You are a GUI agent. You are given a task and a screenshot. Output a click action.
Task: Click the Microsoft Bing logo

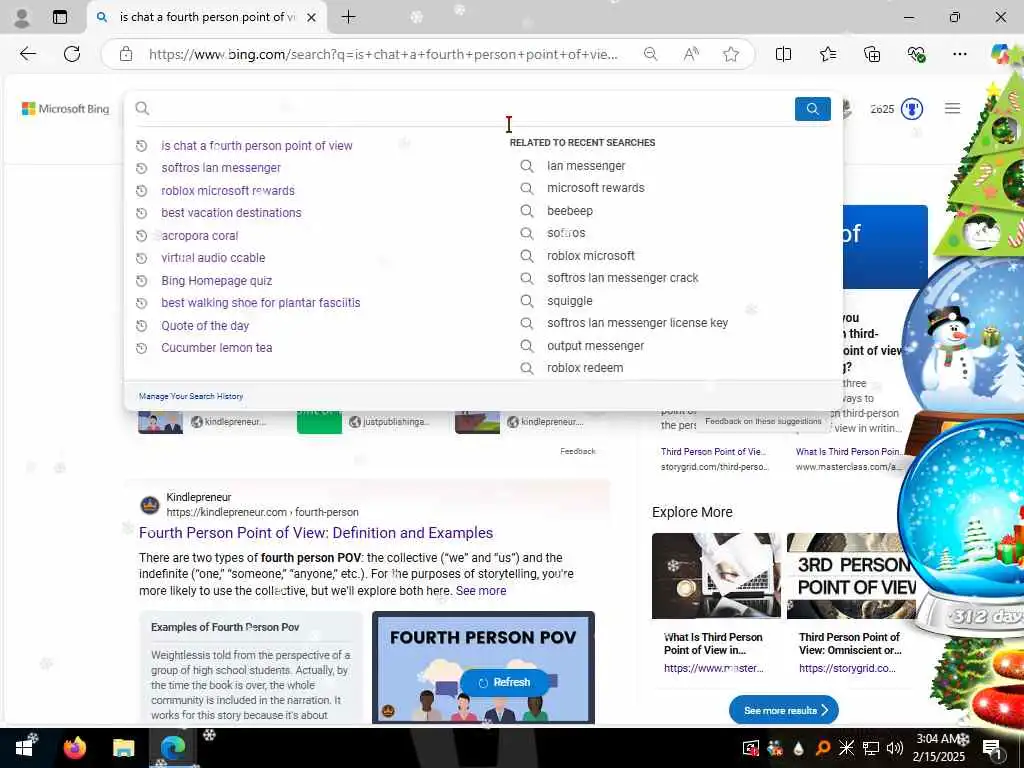click(x=65, y=108)
